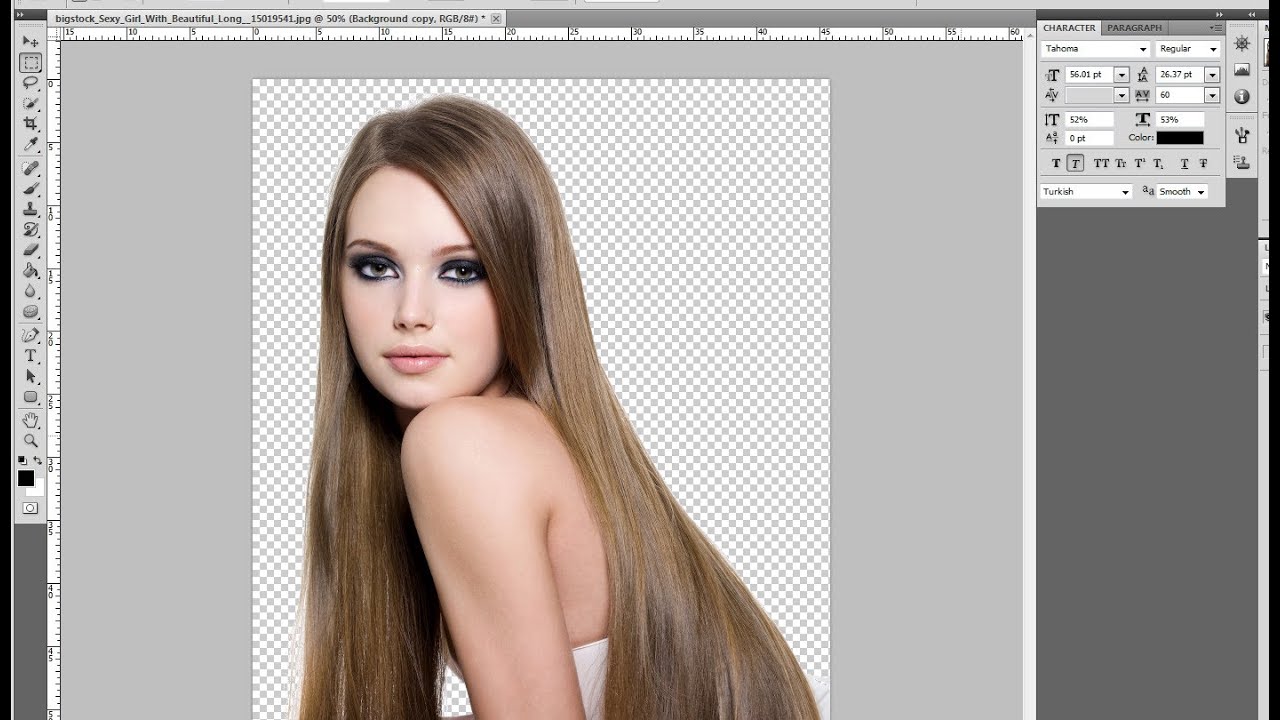This screenshot has width=1280, height=720.
Task: Open the Tahoma font family dropdown
Action: [1096, 49]
